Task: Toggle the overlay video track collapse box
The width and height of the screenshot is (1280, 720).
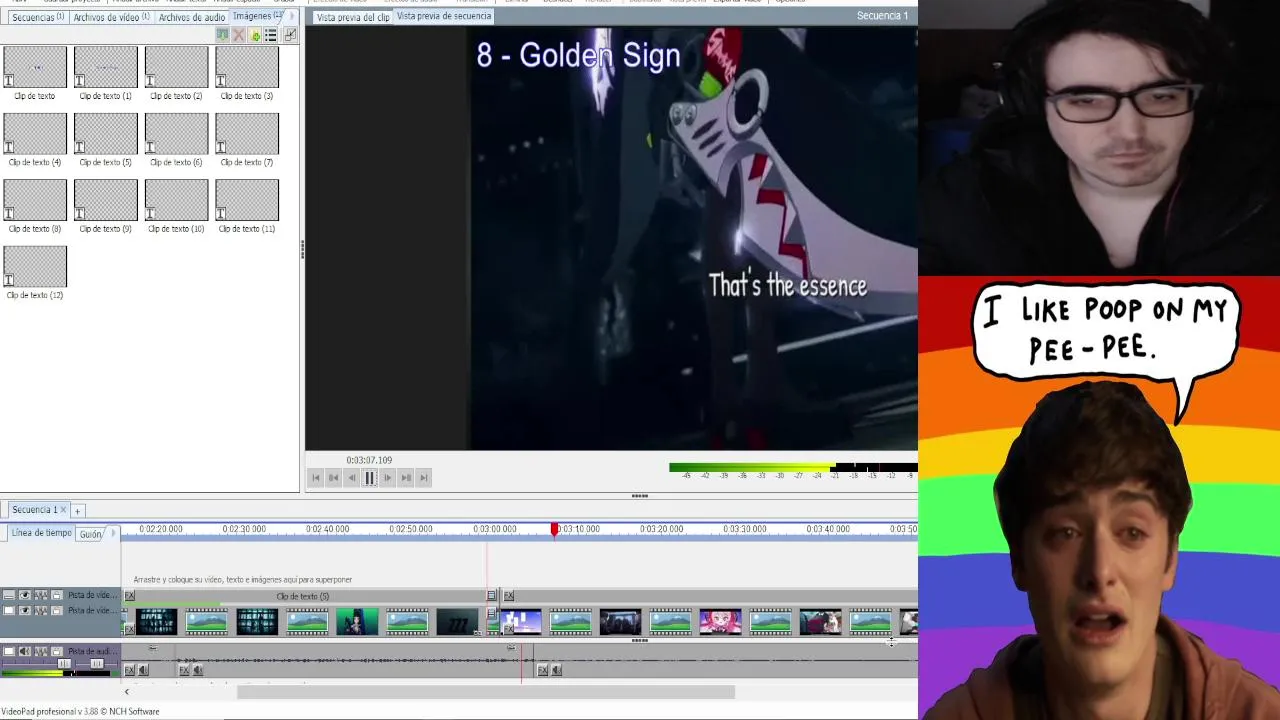Action: tap(9, 595)
